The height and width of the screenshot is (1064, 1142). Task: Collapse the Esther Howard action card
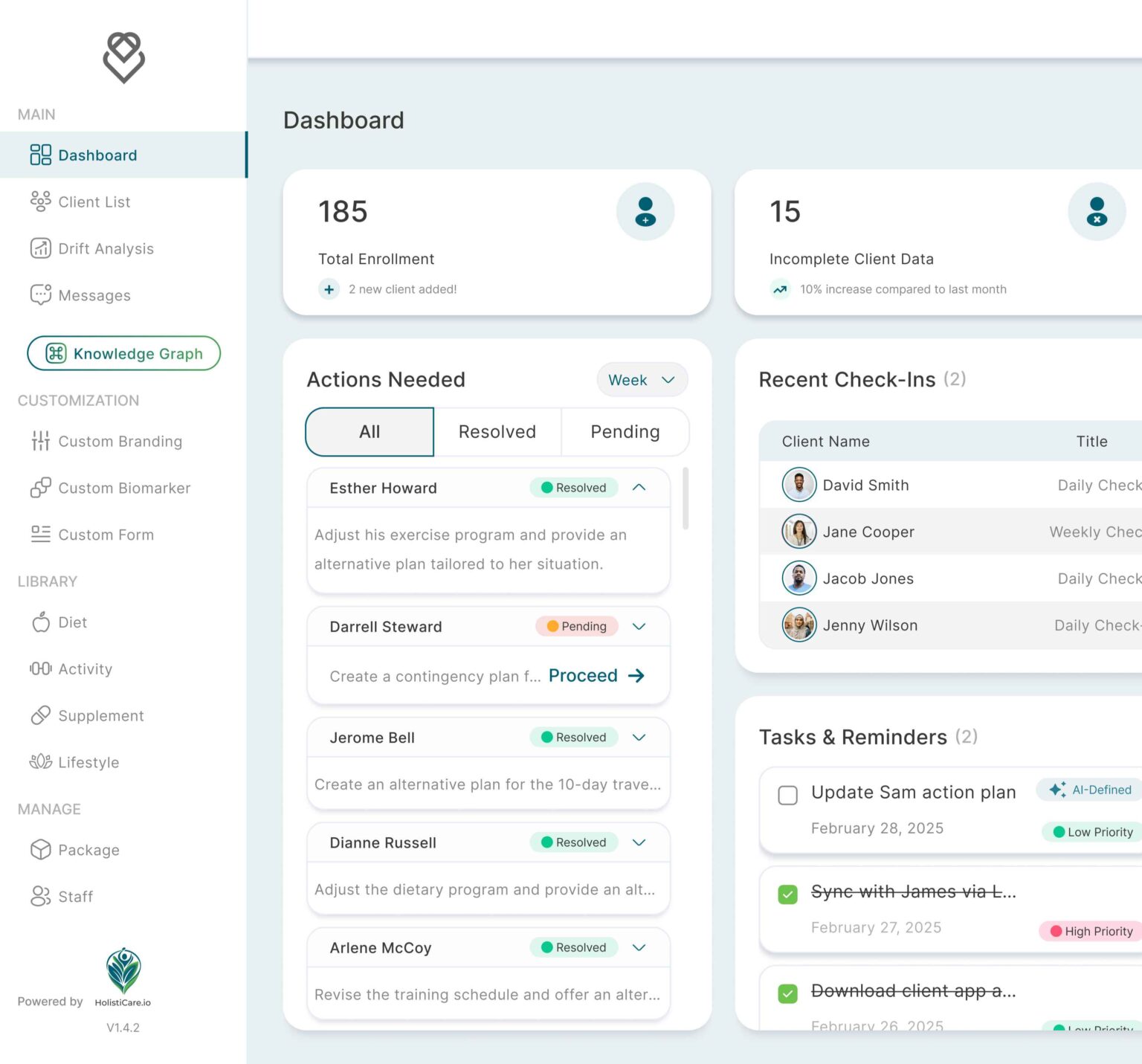[639, 488]
